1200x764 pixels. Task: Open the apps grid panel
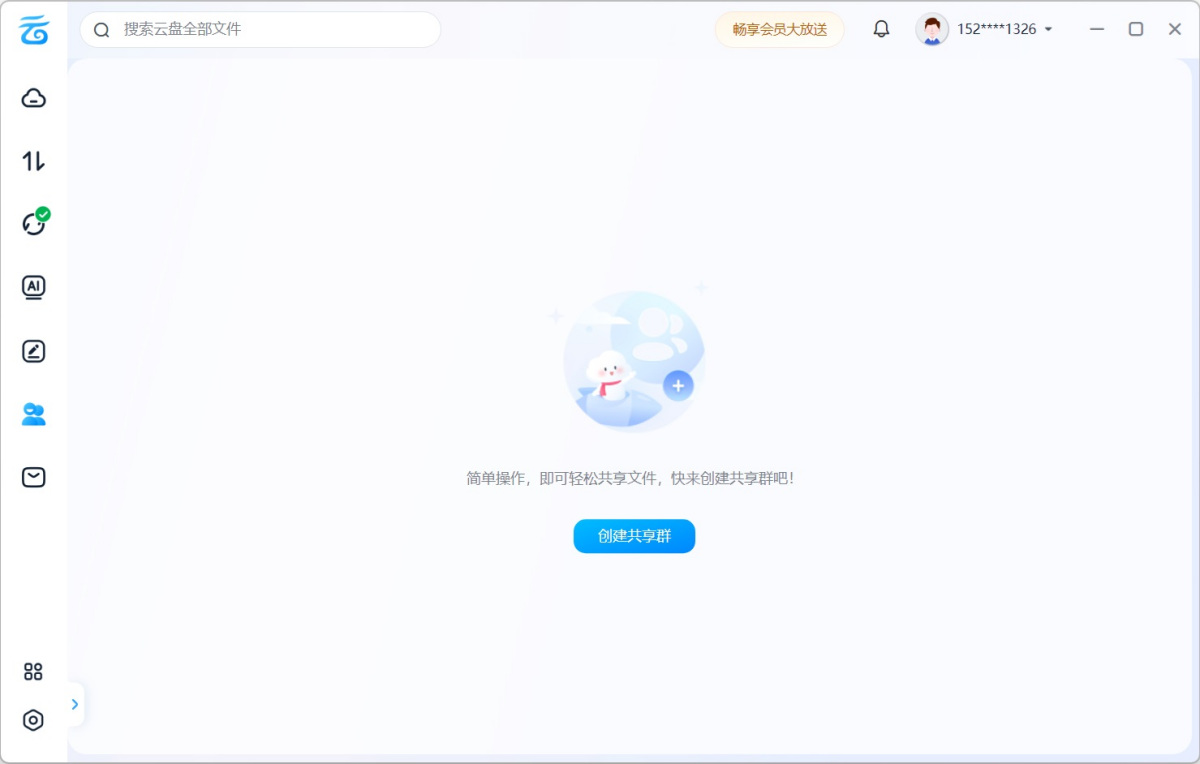point(33,671)
